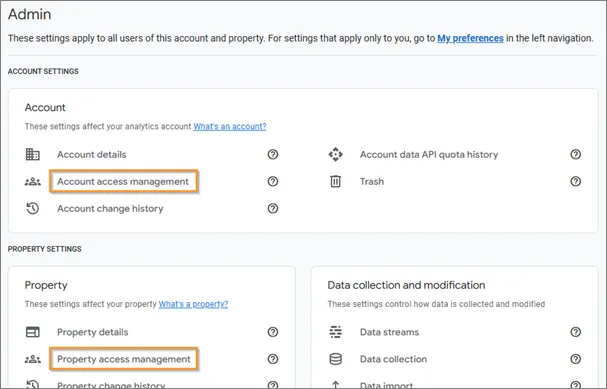Click the Property details card icon

coord(33,332)
